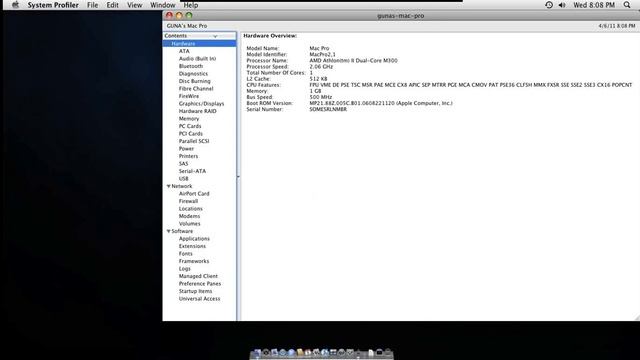Collapse the Software section triangle
640x360 pixels.
(x=168, y=231)
